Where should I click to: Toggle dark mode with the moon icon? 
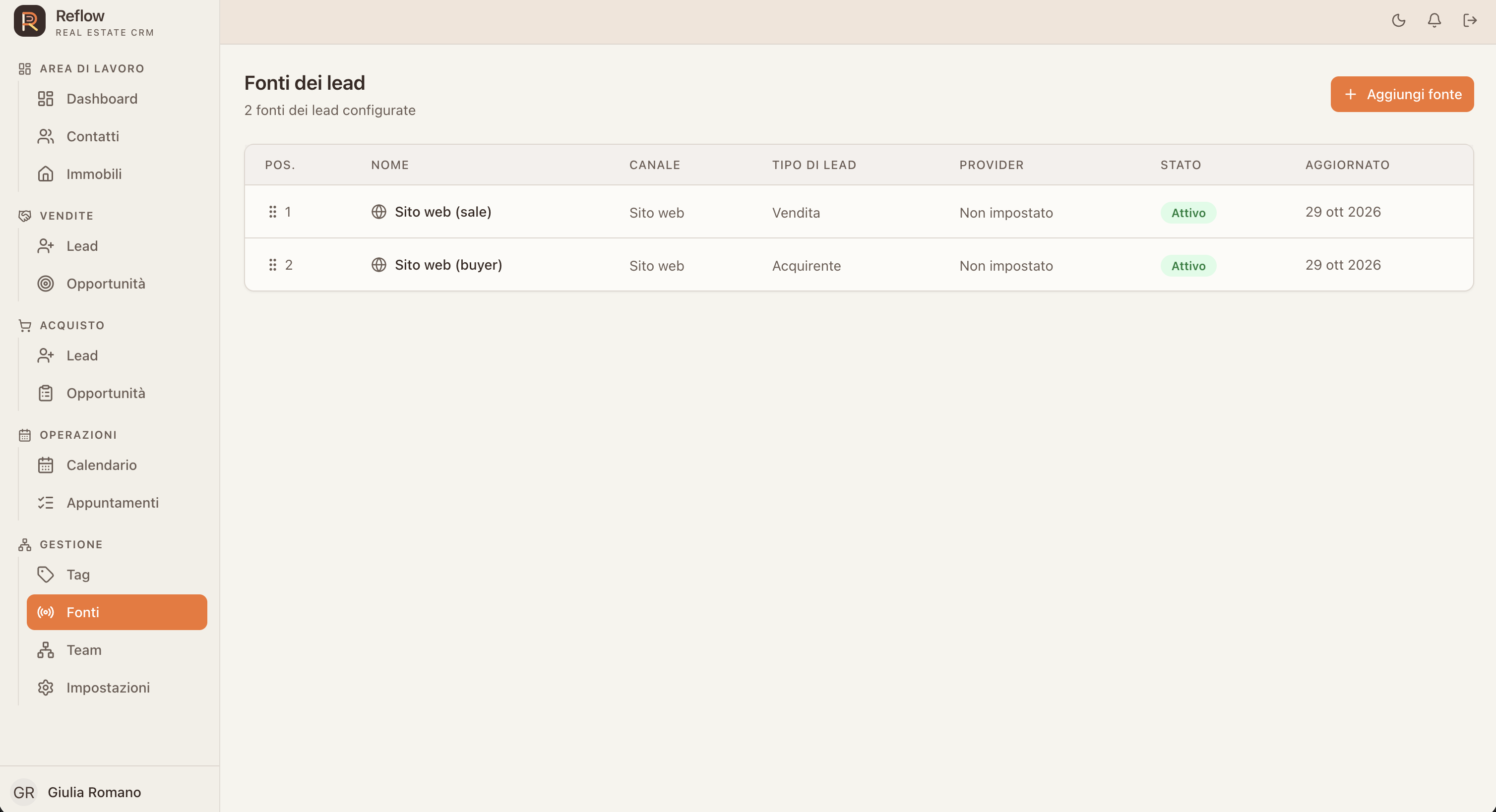point(1398,21)
